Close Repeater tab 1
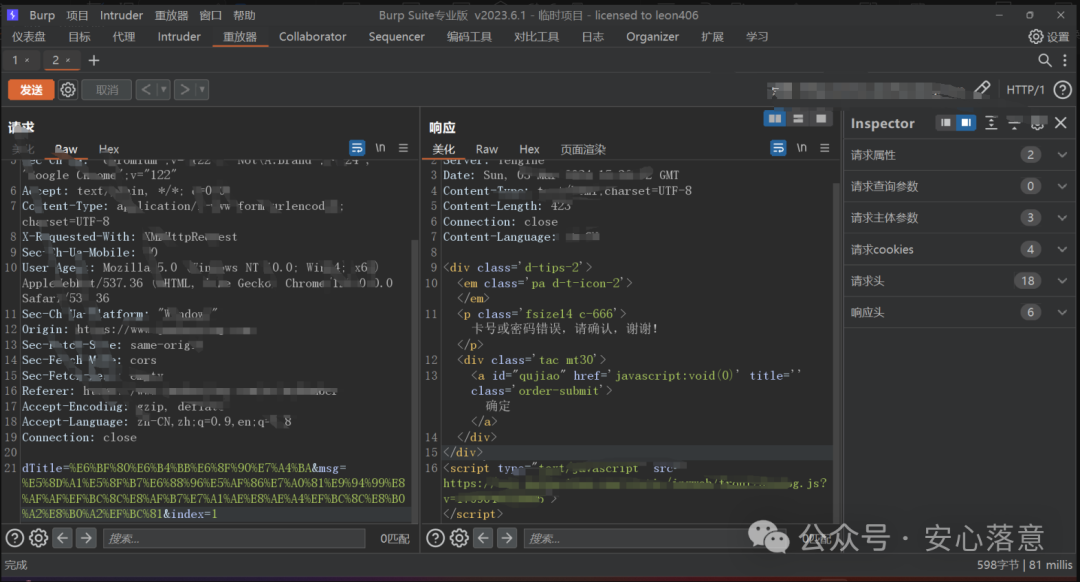The image size is (1080, 582). tap(27, 61)
